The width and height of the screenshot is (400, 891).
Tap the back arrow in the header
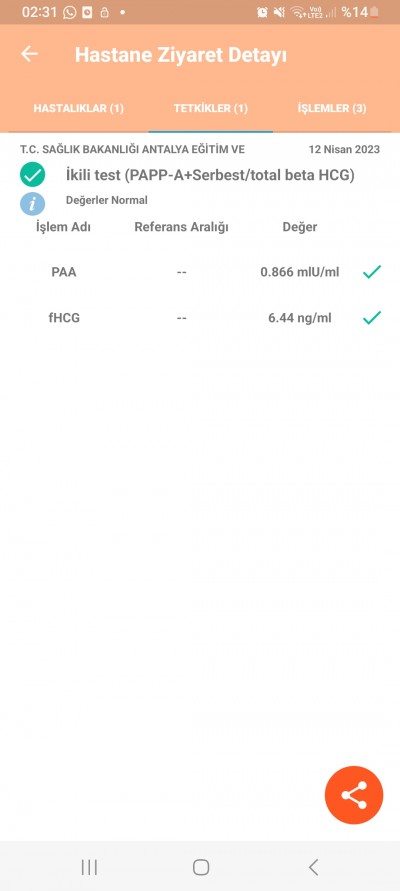coord(29,54)
